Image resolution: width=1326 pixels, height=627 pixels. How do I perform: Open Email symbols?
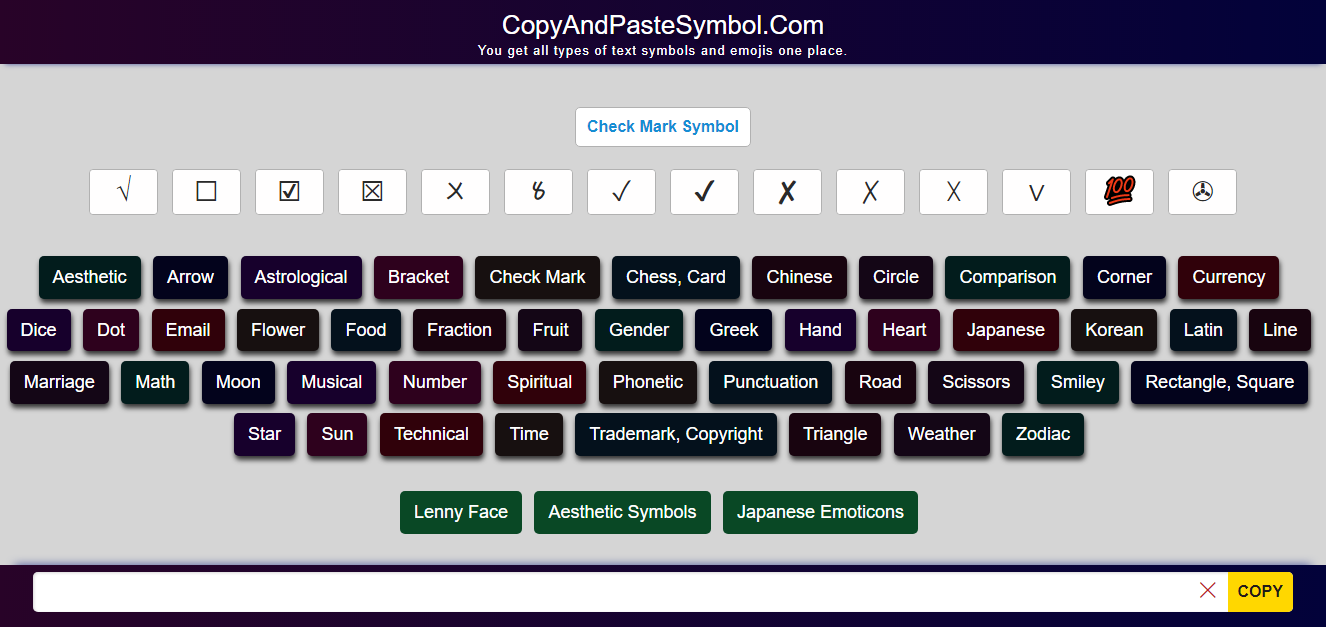[188, 330]
